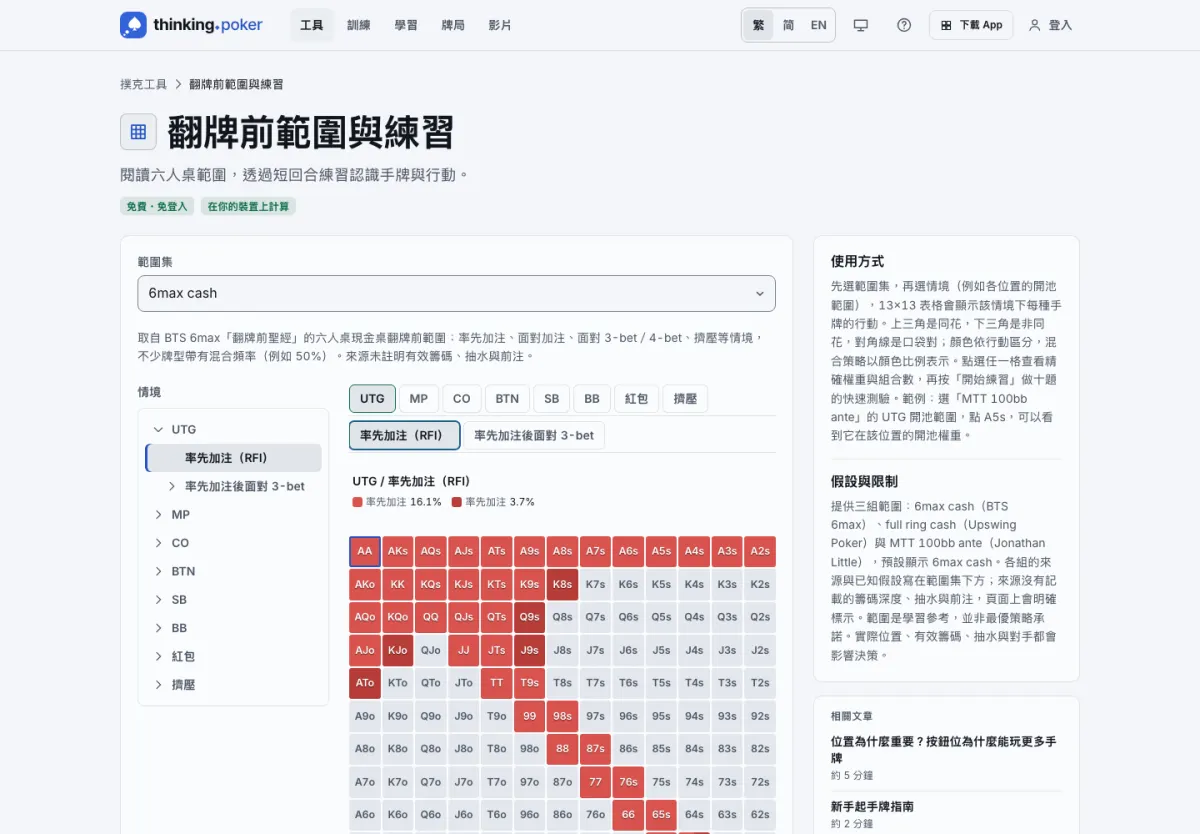Select the 76s hand cell
The image size is (1200, 834).
tap(628, 782)
